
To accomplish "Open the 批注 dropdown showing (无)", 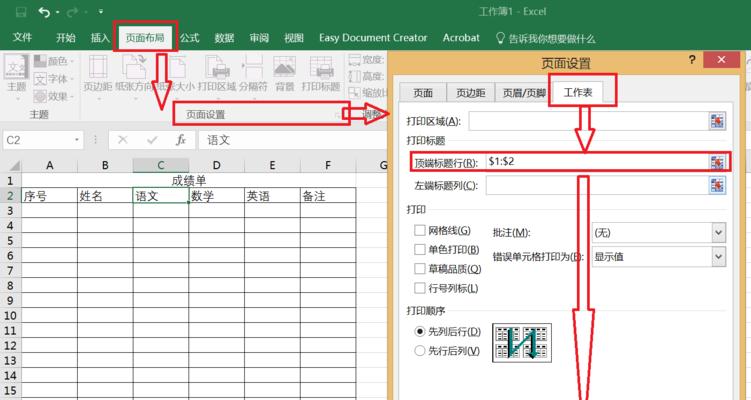I will tap(659, 232).
